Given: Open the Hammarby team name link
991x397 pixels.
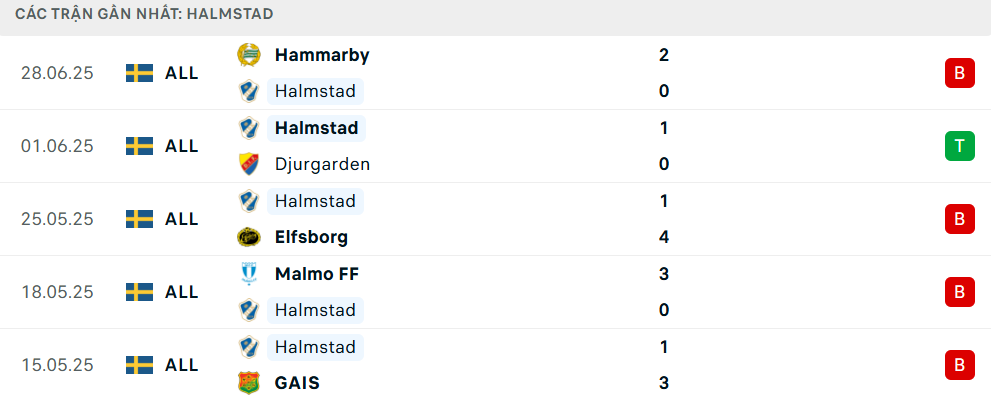Looking at the screenshot, I should (322, 55).
